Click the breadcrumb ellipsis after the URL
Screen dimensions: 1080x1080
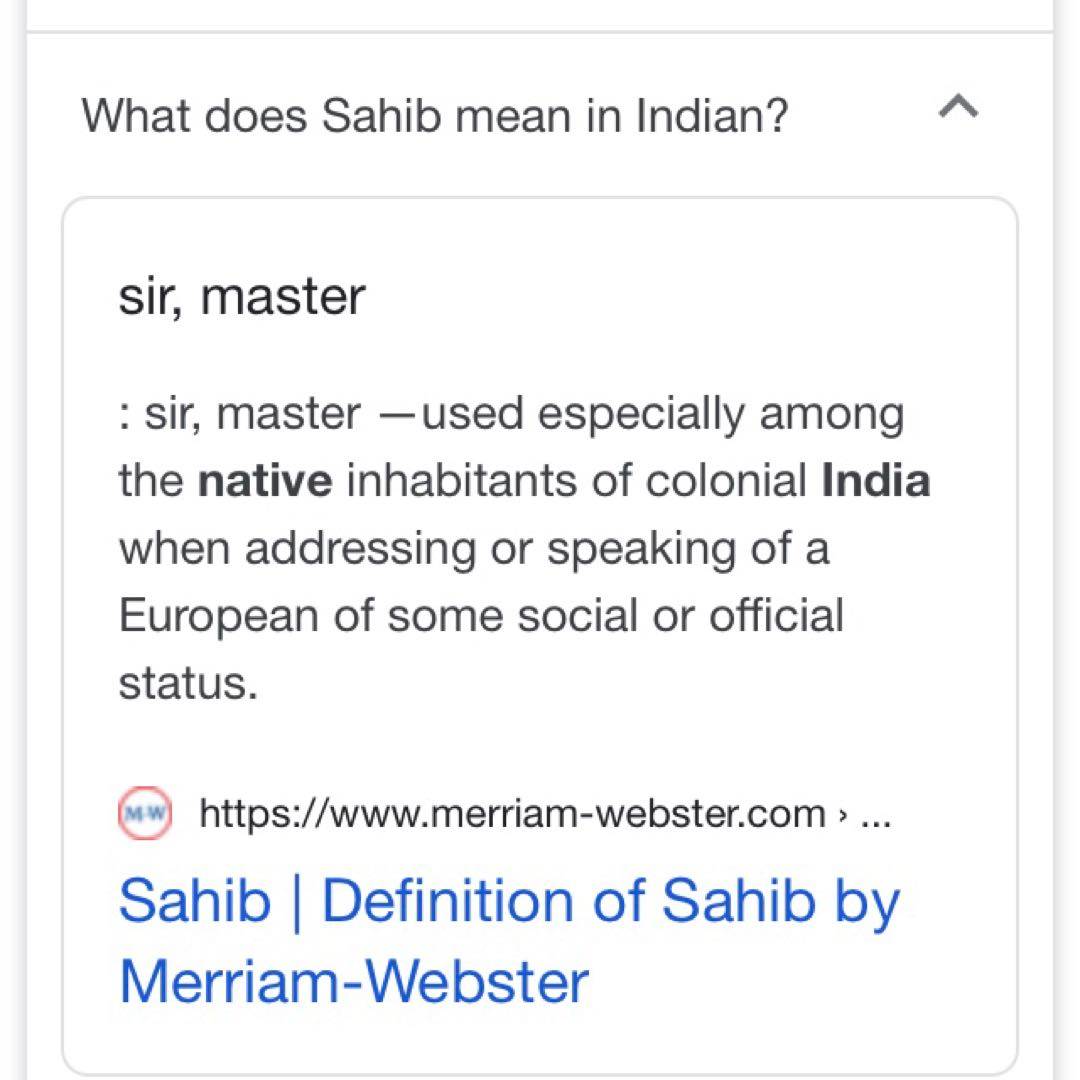pyautogui.click(x=875, y=814)
